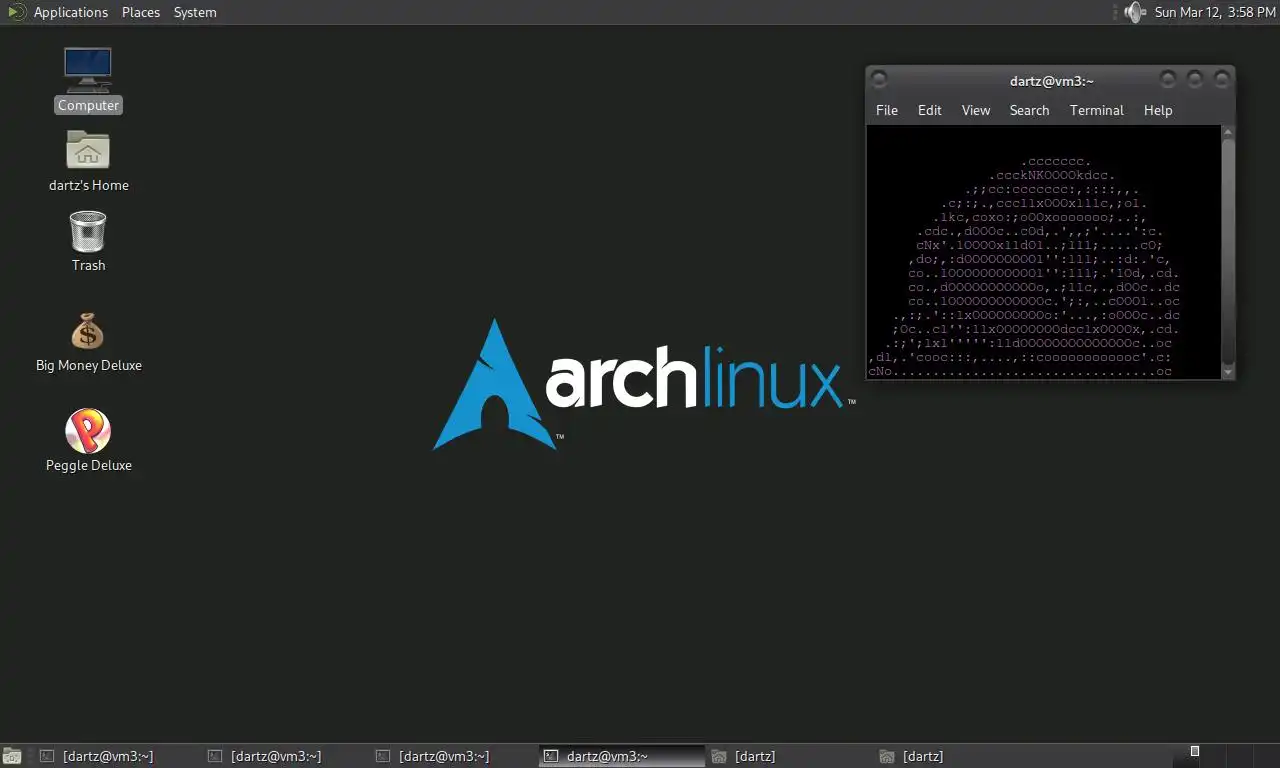Screen dimensions: 1280x768
Task: Open the Applications menu
Action: point(70,12)
